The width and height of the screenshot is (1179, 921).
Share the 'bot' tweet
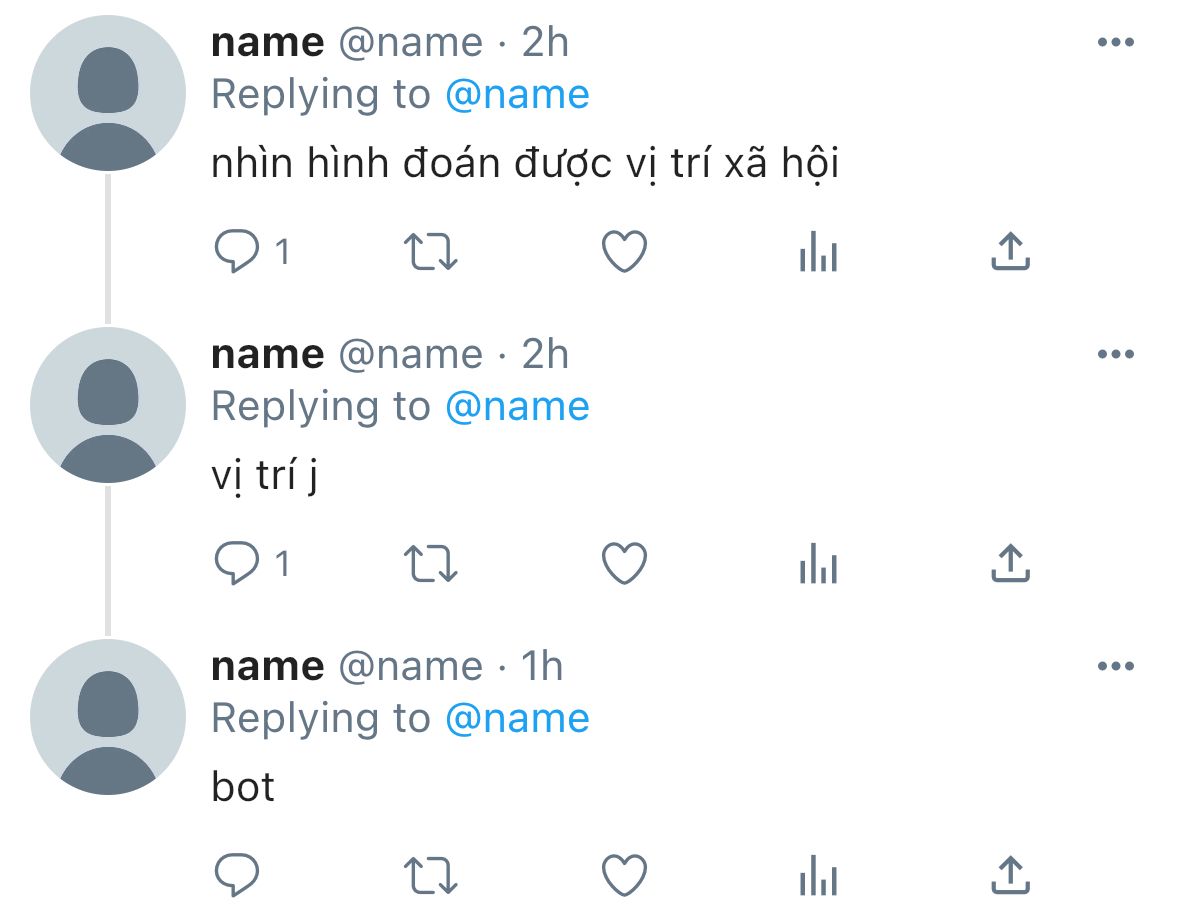[x=1010, y=876]
